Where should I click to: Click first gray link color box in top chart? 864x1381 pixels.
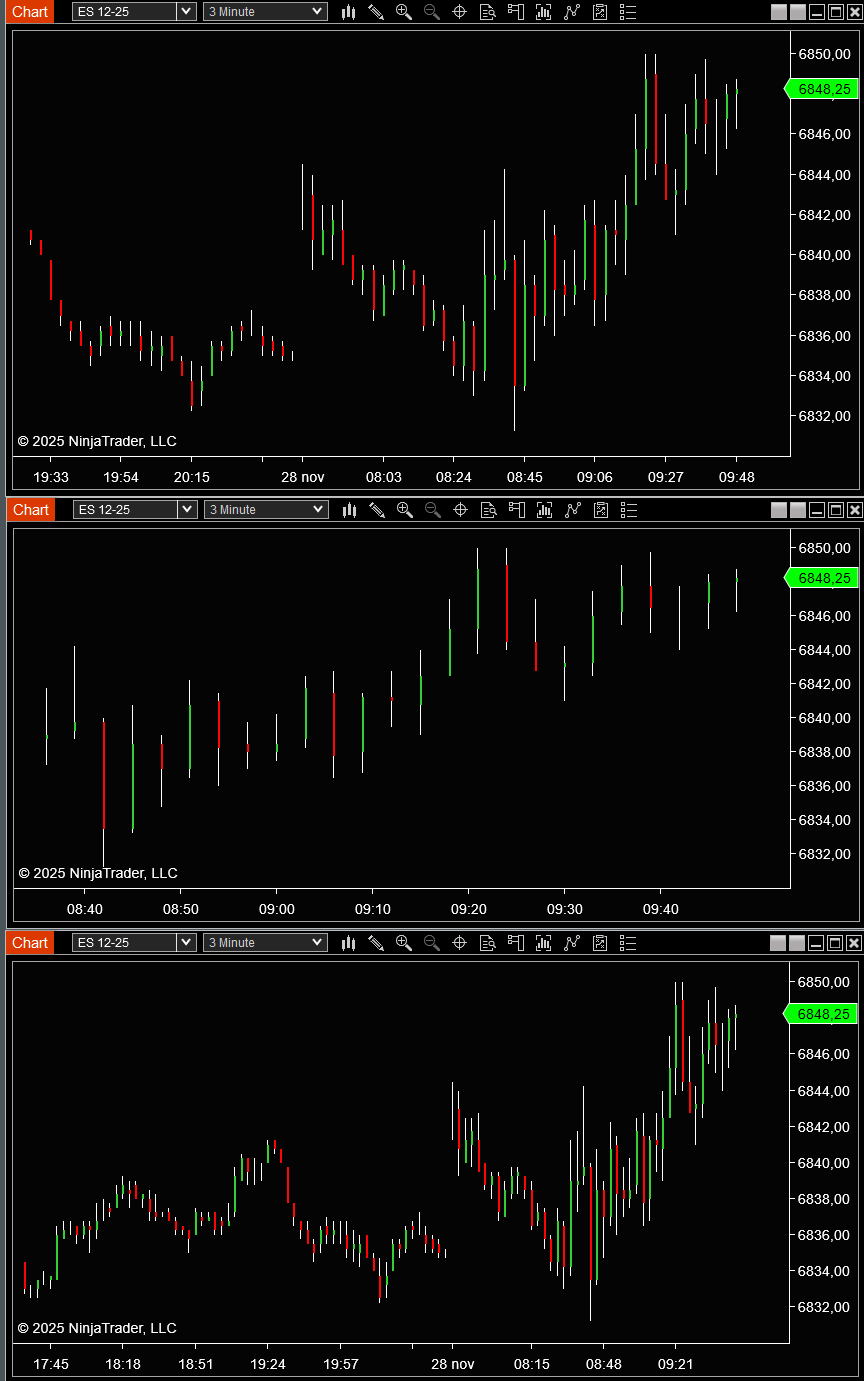click(x=779, y=12)
